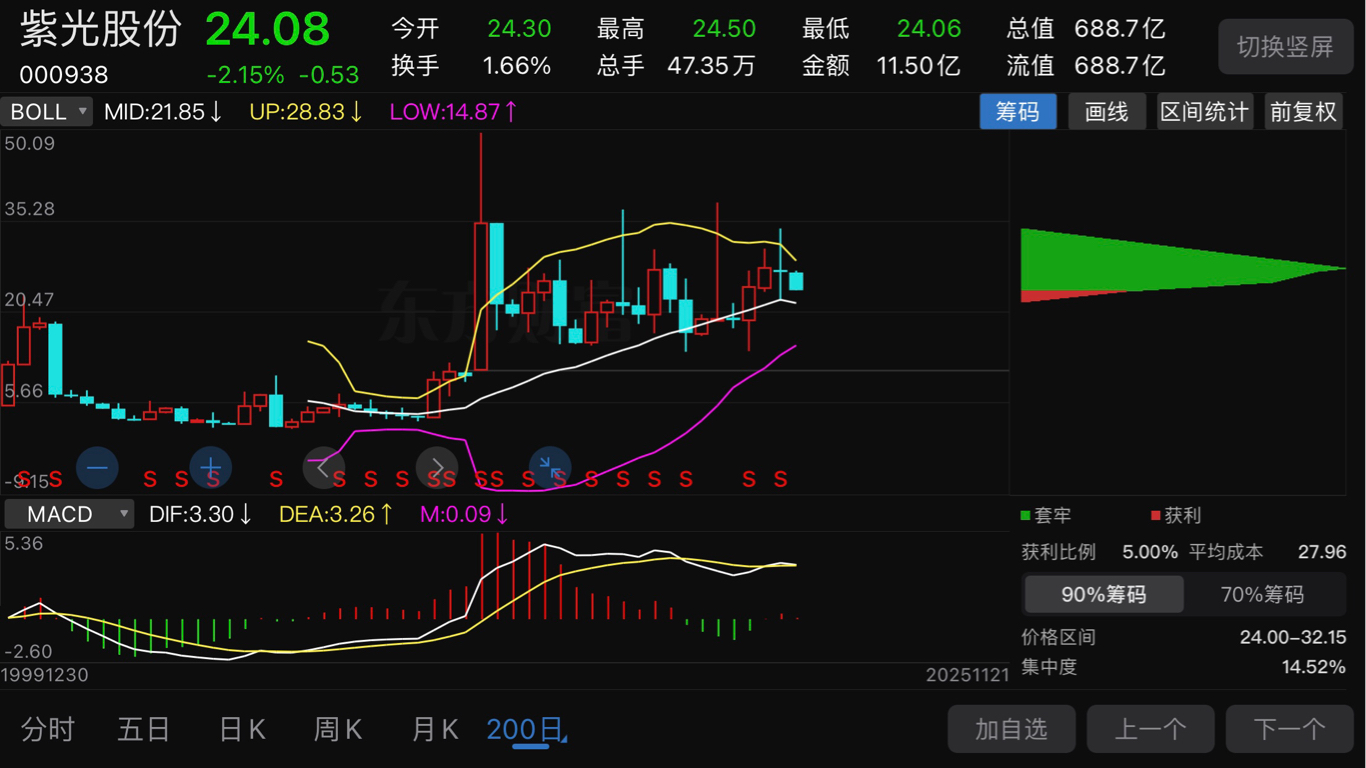Screen dimensions: 1366x768
Task: Click the 总手 value 47.35万
Action: (x=712, y=67)
